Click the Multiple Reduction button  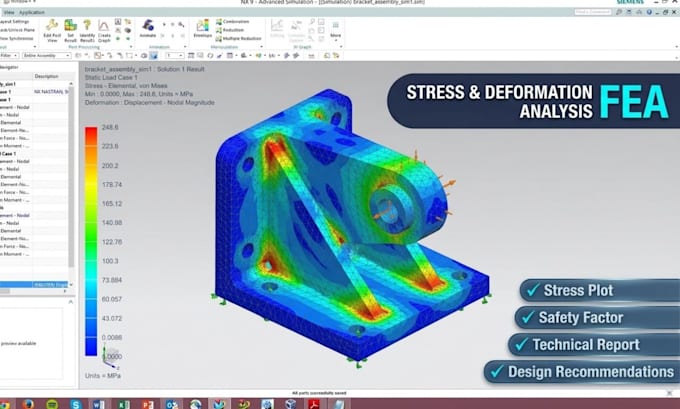pyautogui.click(x=239, y=39)
